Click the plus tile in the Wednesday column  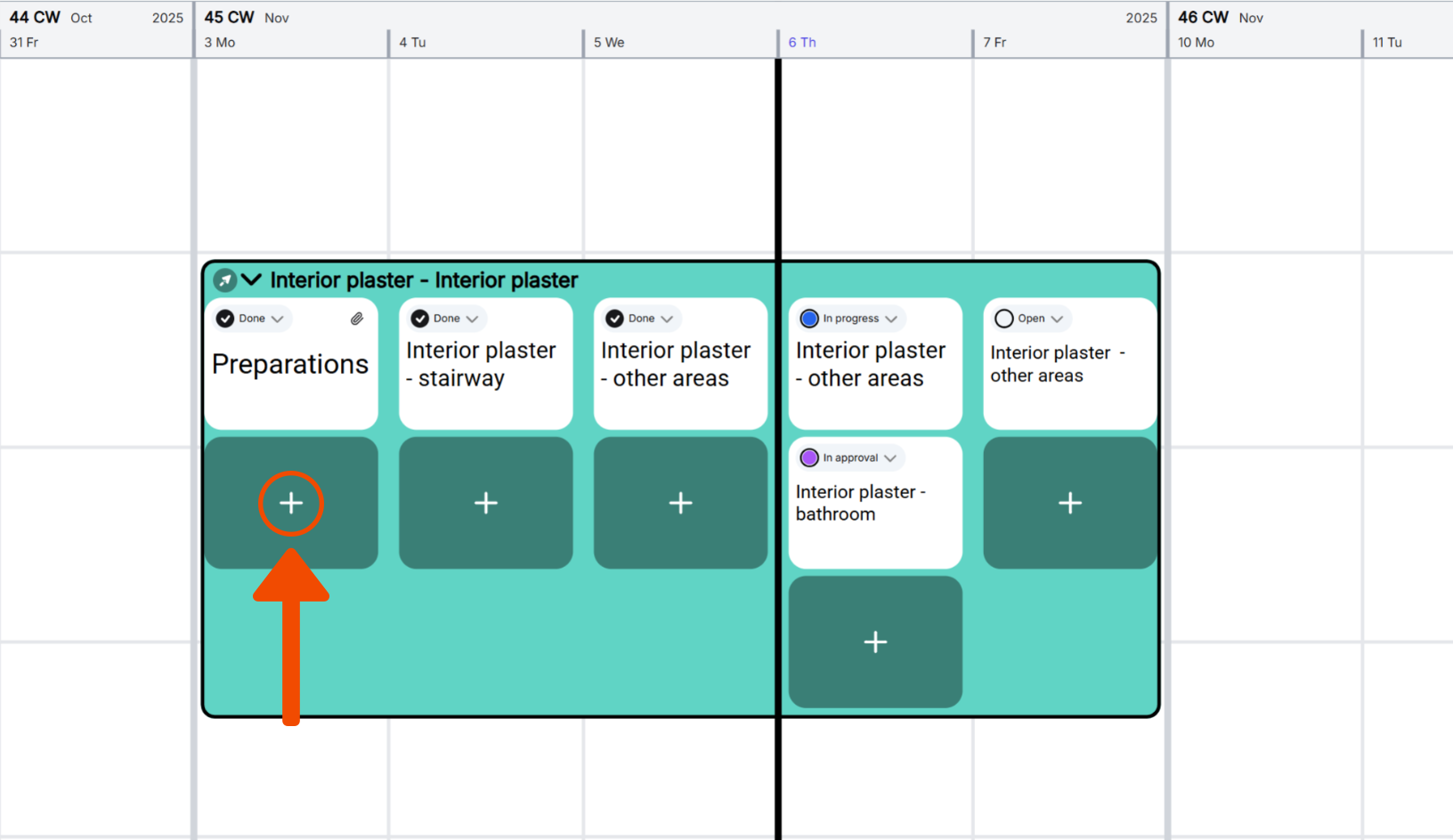tap(680, 504)
